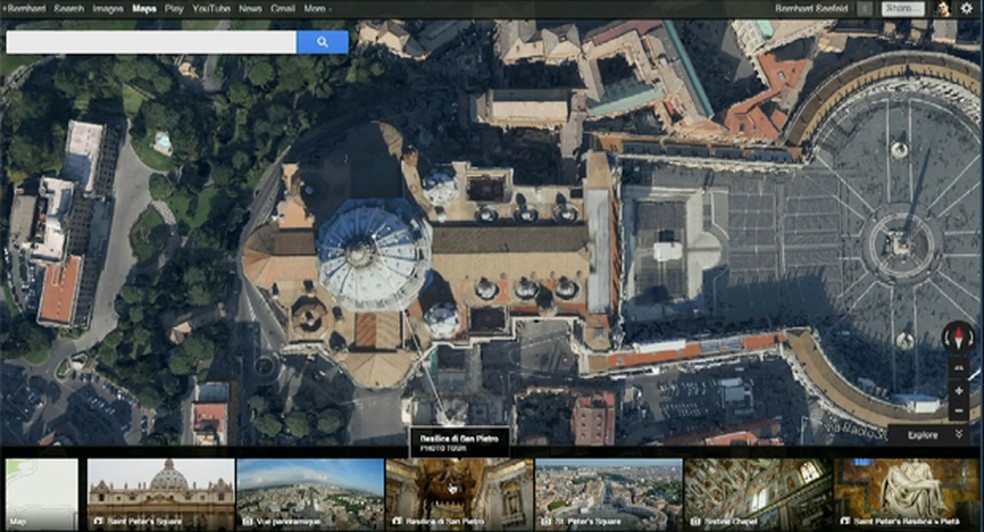Screen dimensions: 984x532
Task: Open Gmail in the top bar
Action: pyautogui.click(x=282, y=9)
